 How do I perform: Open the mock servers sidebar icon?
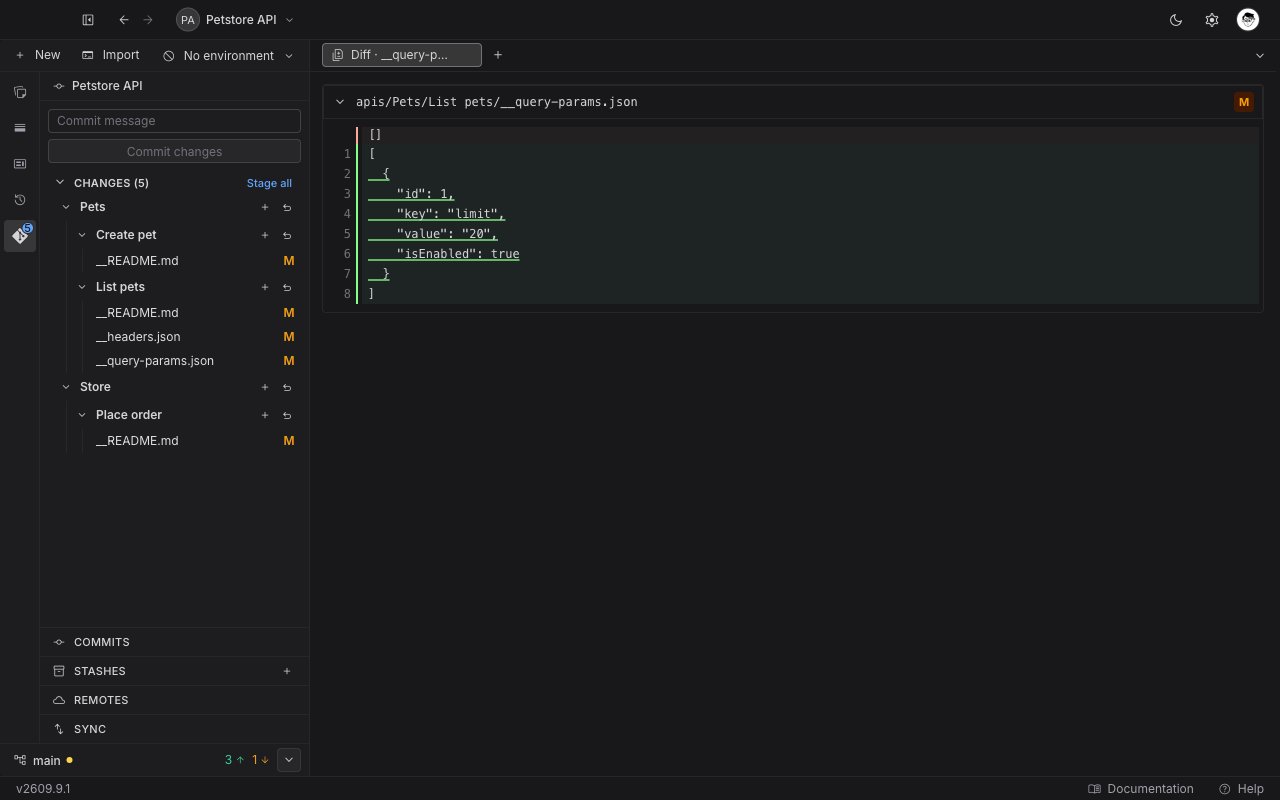click(x=20, y=164)
